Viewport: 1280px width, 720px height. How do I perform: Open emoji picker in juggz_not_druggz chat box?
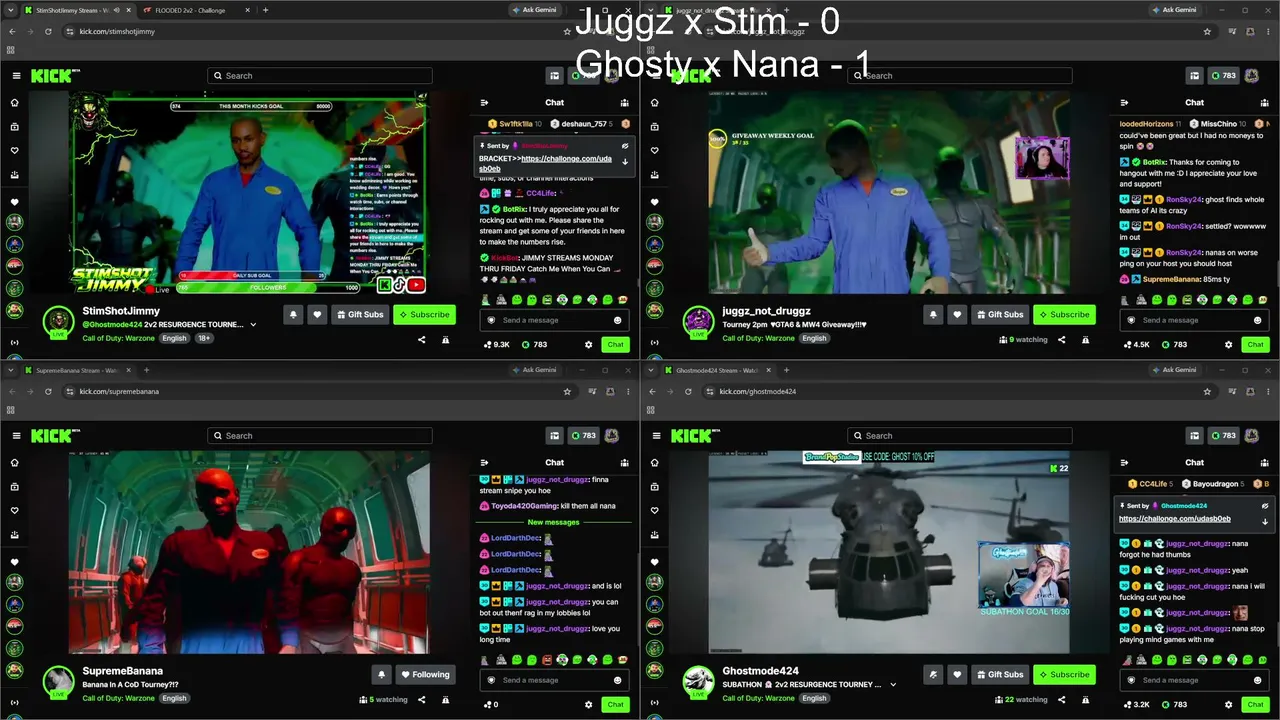[1257, 320]
